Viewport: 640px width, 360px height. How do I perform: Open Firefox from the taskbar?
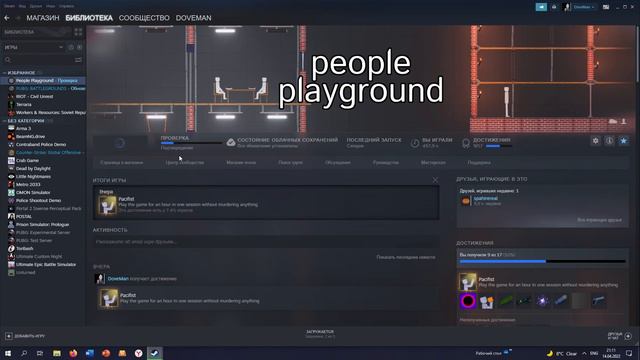(x=73, y=353)
